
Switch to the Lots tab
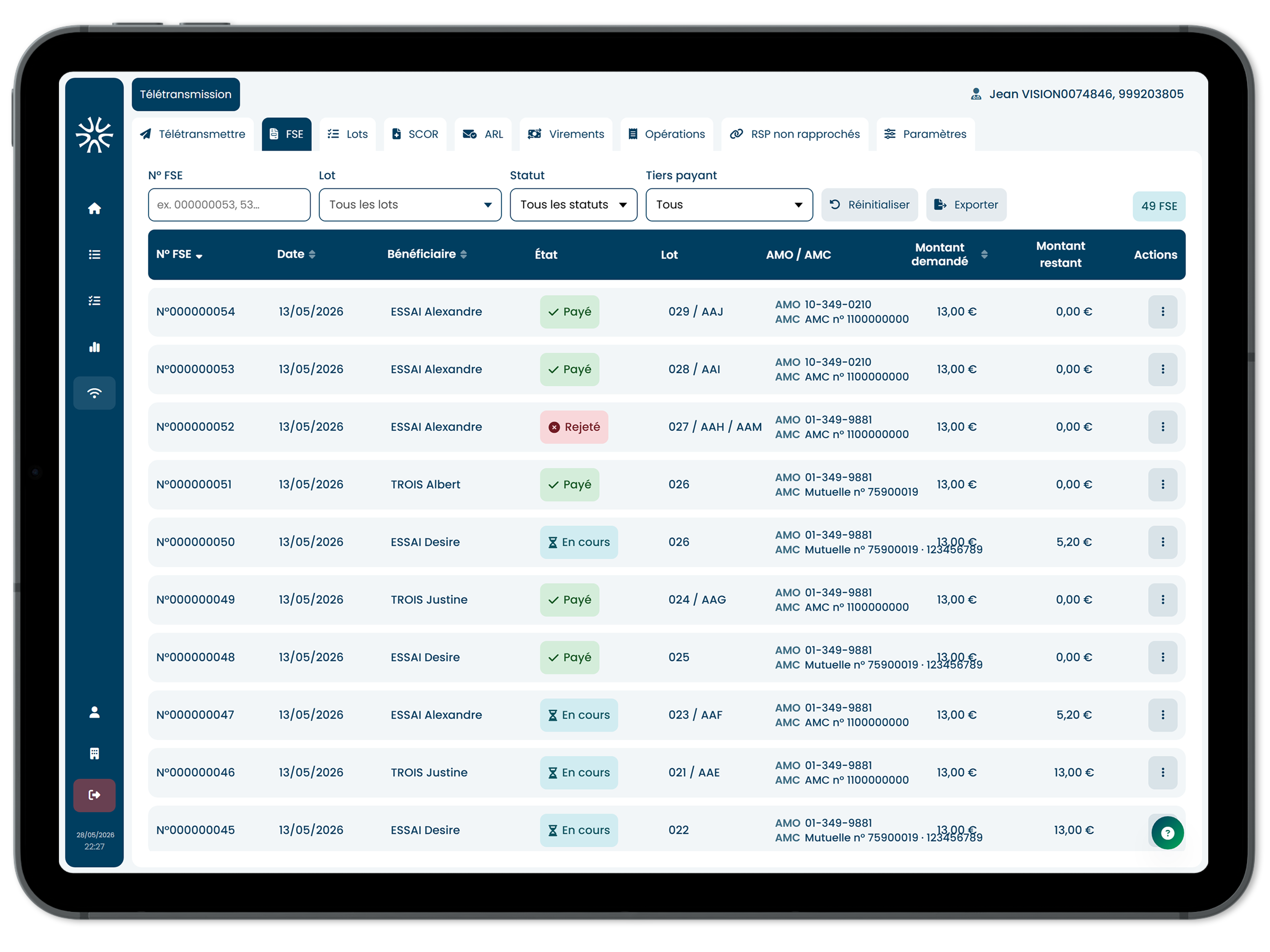pyautogui.click(x=348, y=134)
